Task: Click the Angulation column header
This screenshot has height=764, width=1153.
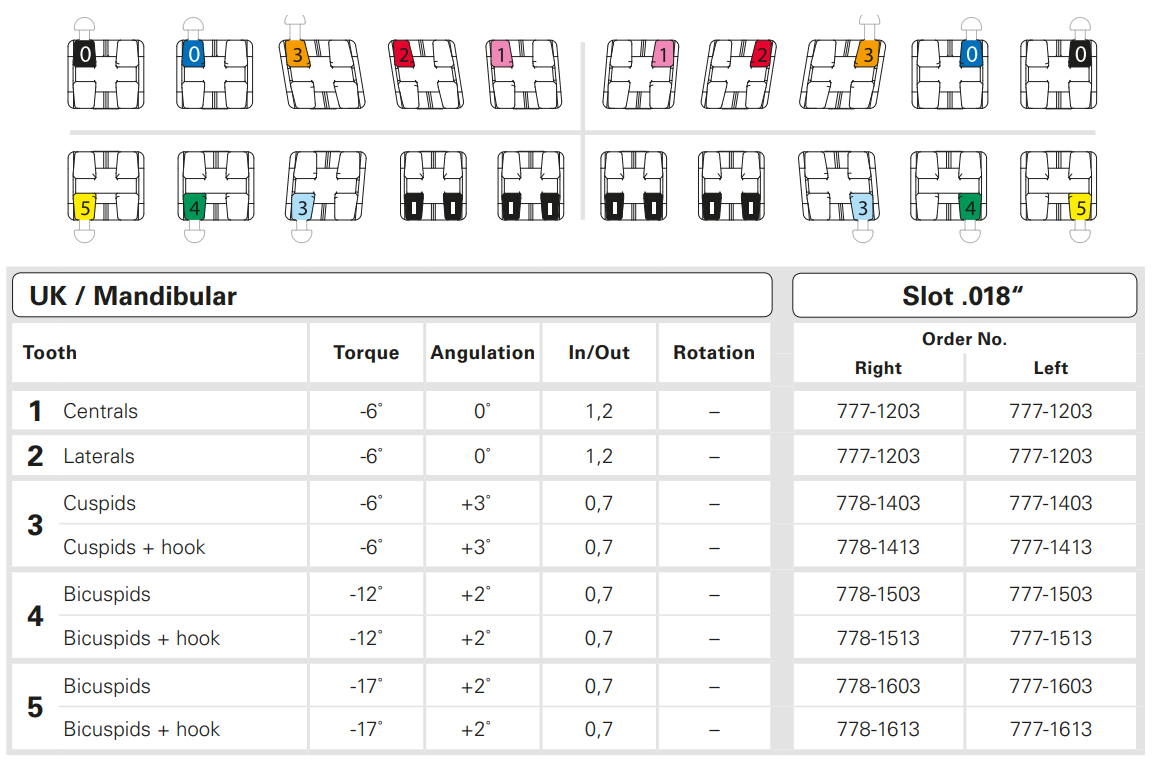Action: [482, 352]
